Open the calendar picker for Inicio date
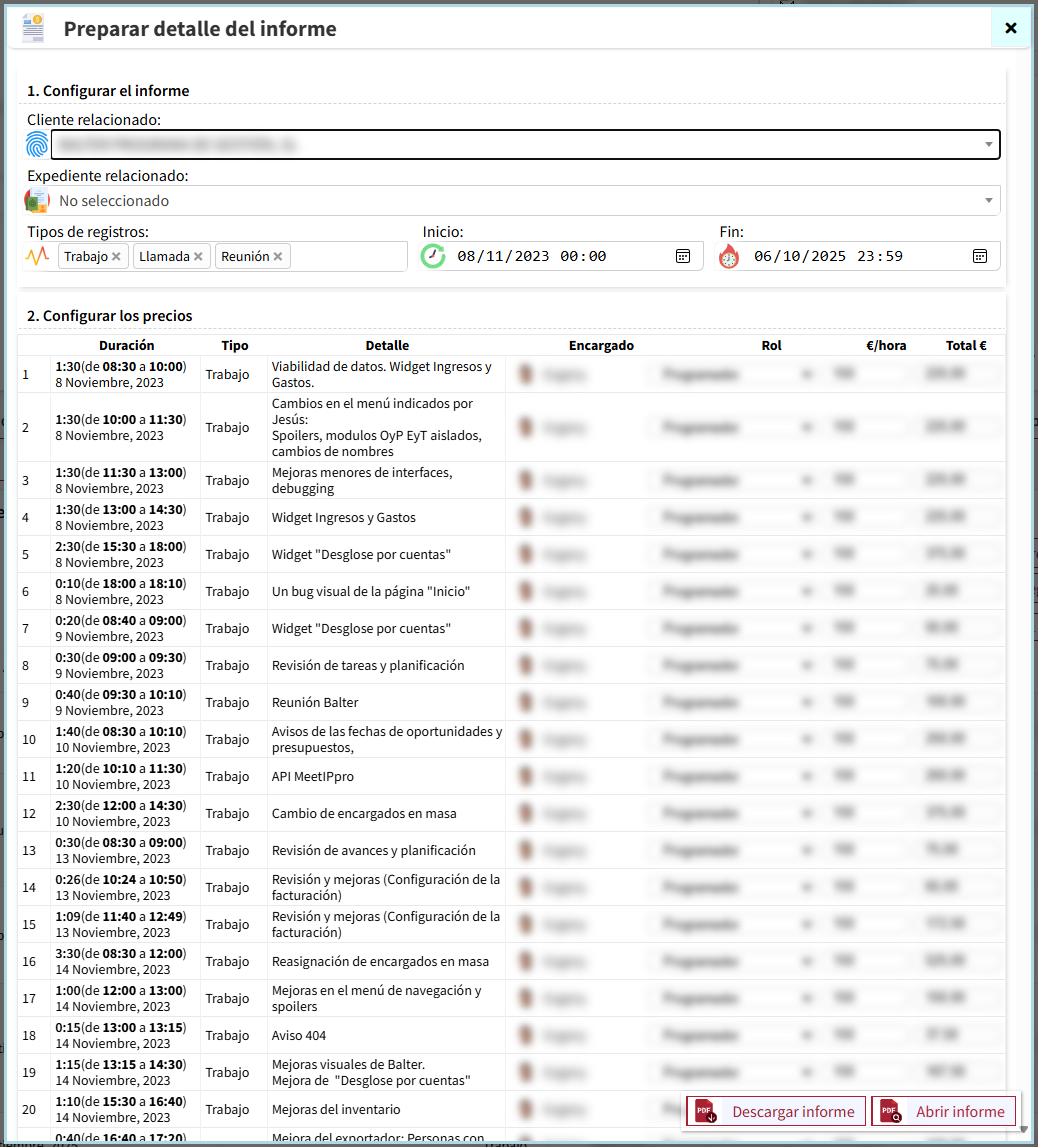The width and height of the screenshot is (1038, 1147). pyautogui.click(x=683, y=256)
